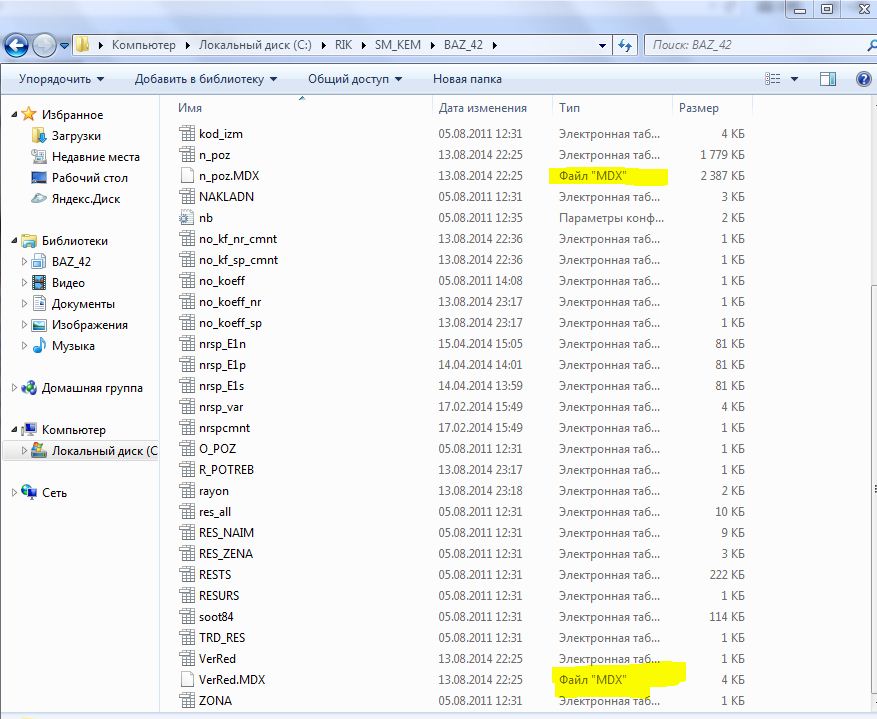This screenshot has width=877, height=719.
Task: Click file name 'nrspcmnt'
Action: (x=224, y=428)
